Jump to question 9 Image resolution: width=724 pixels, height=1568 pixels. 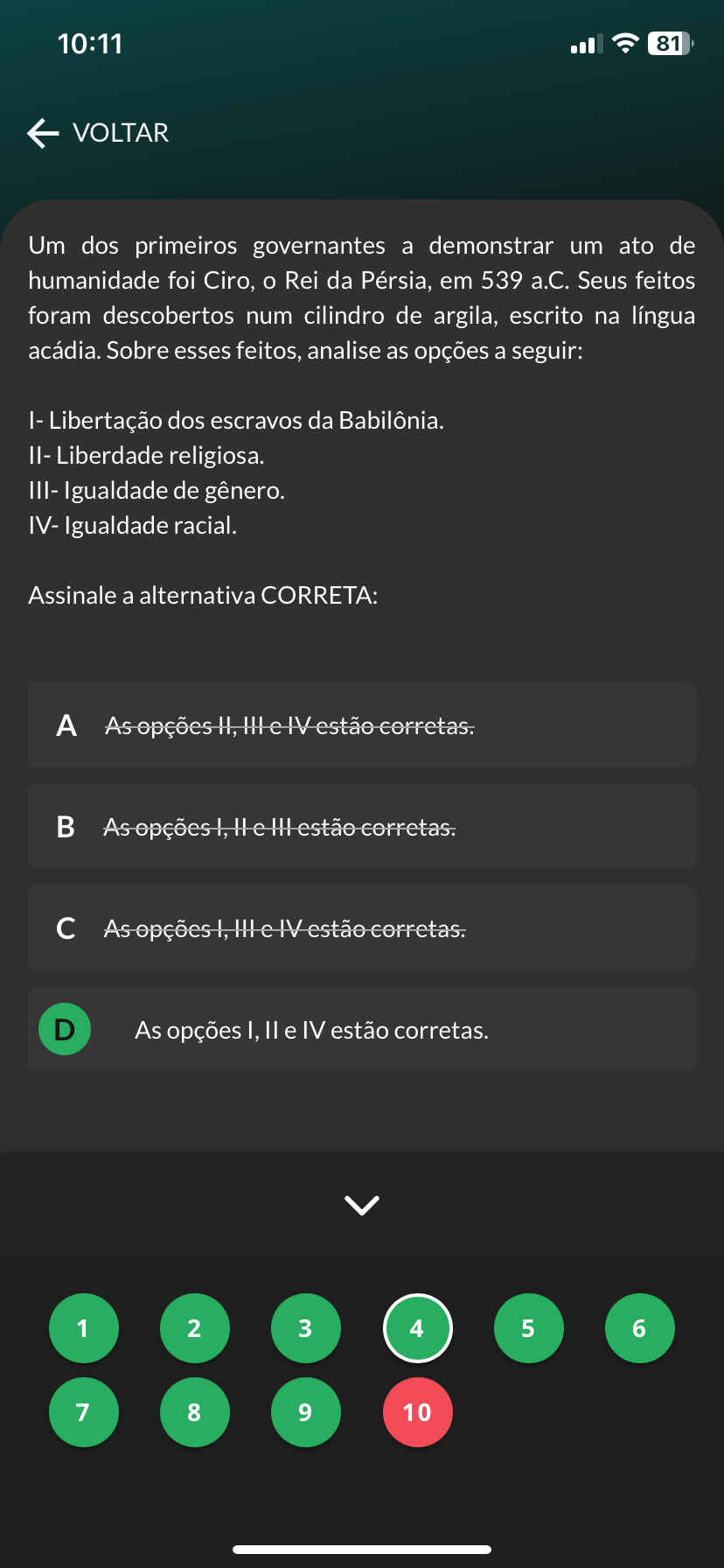(305, 1412)
